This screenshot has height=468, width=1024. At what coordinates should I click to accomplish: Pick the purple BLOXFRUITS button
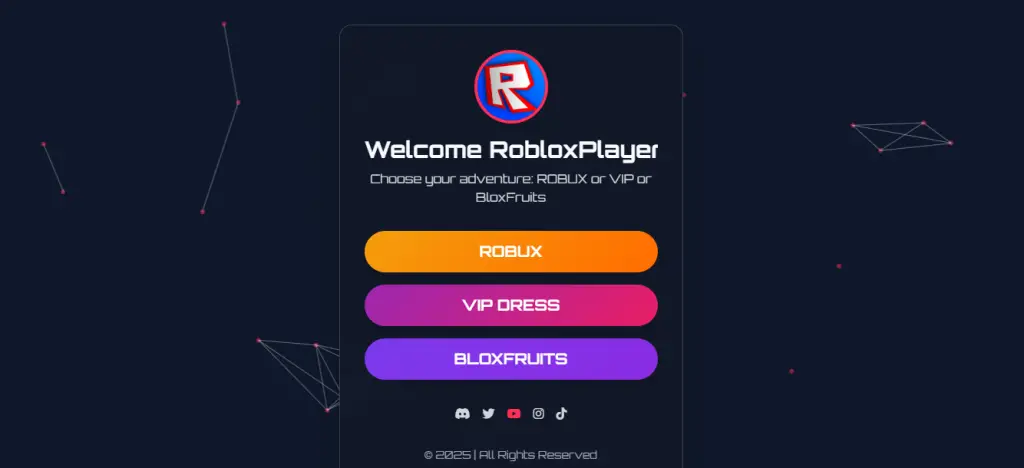click(x=511, y=359)
